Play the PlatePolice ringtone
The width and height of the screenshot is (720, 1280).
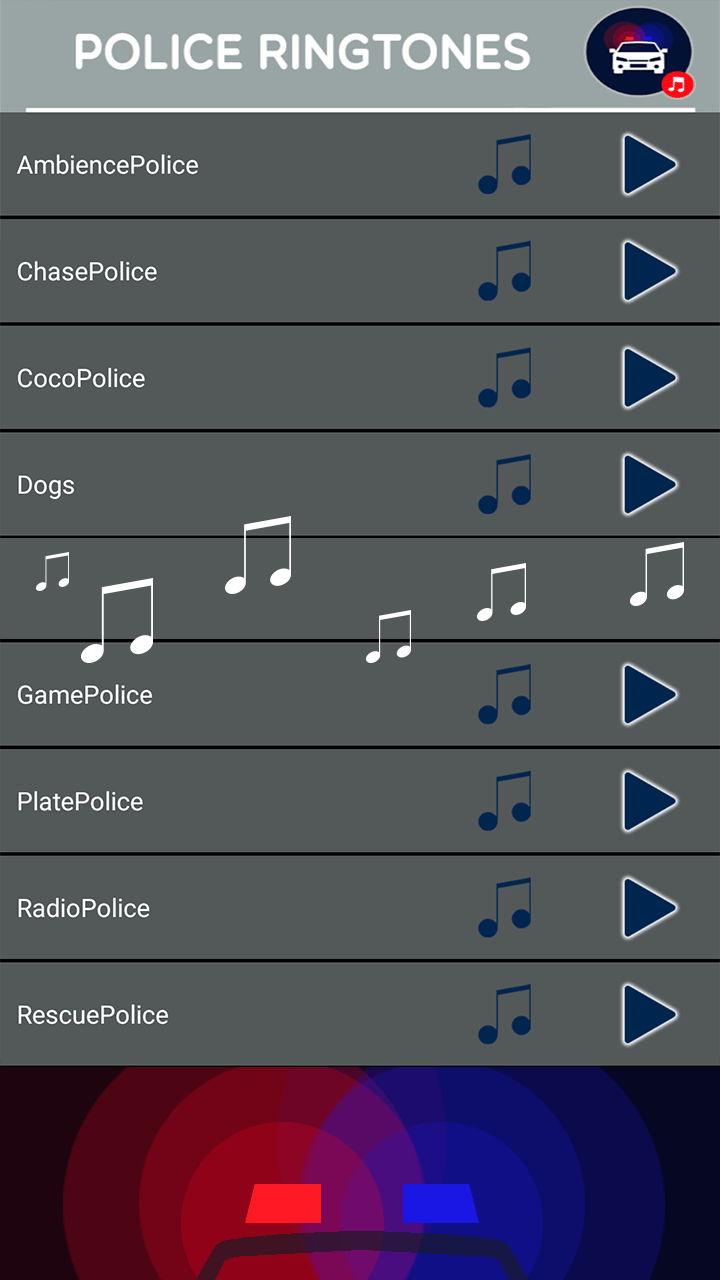tap(649, 801)
